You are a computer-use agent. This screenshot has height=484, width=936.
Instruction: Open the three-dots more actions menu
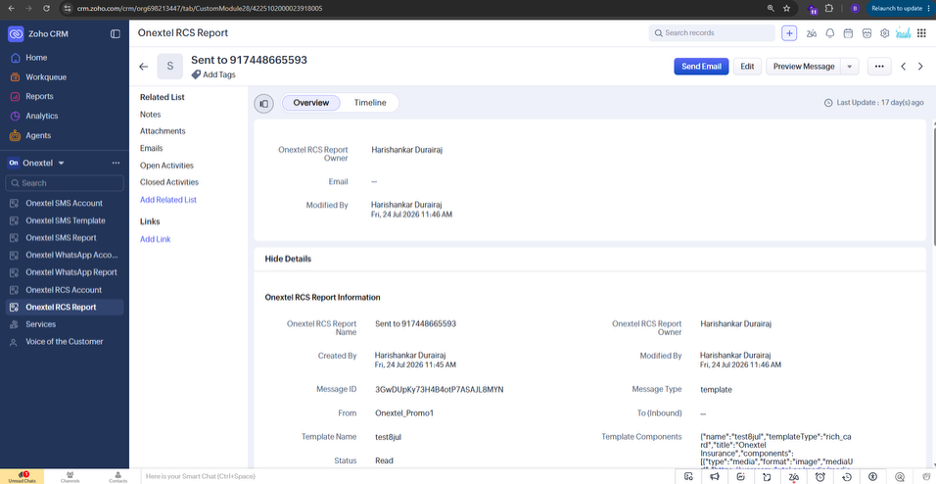879,66
